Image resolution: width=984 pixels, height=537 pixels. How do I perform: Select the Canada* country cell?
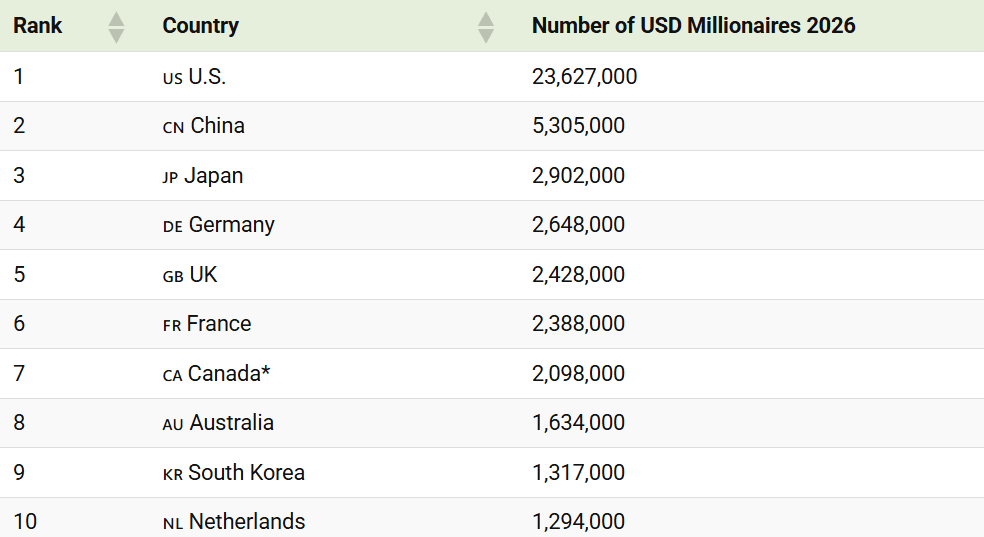coord(217,374)
